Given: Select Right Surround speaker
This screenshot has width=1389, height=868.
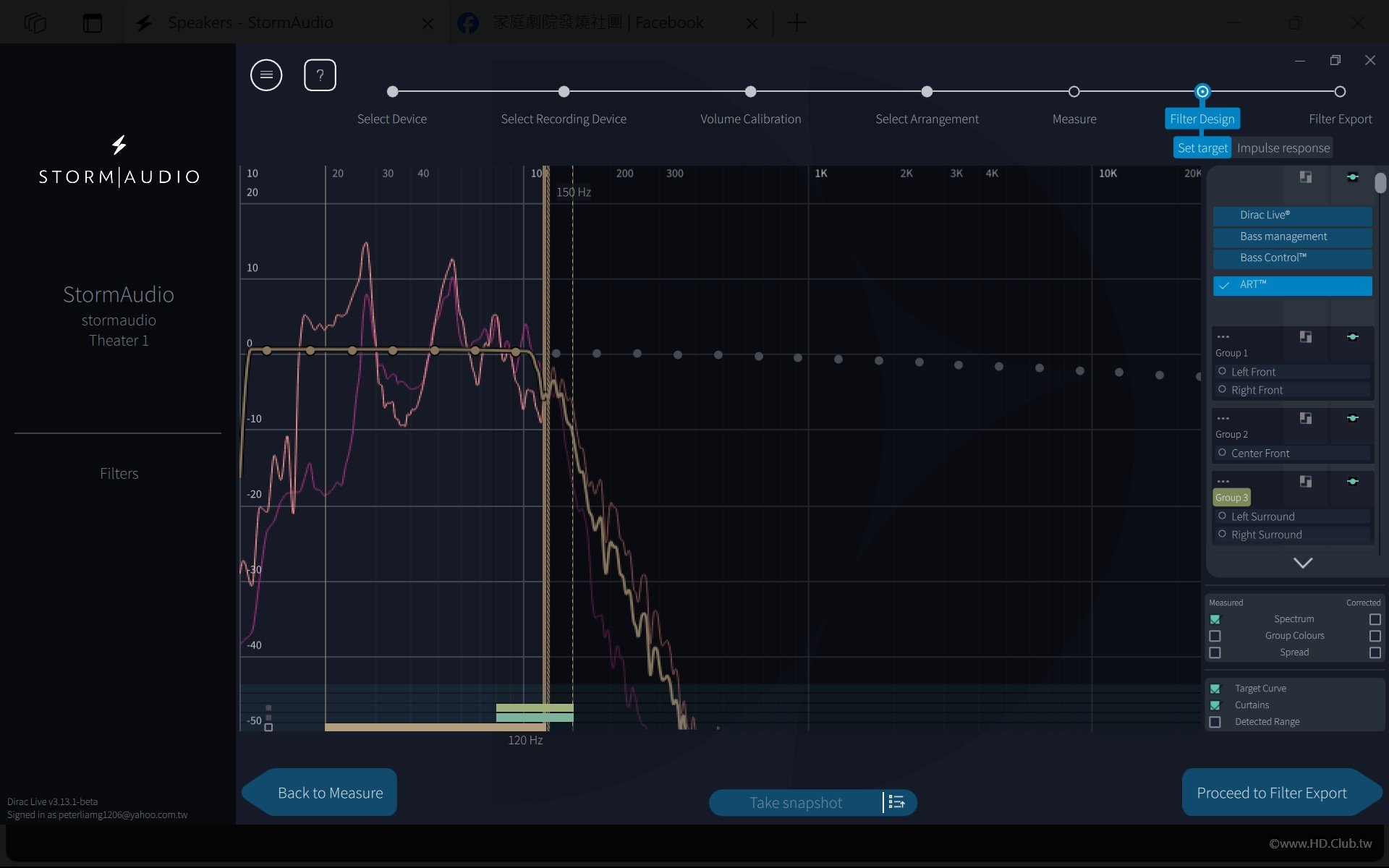Looking at the screenshot, I should [x=1292, y=535].
